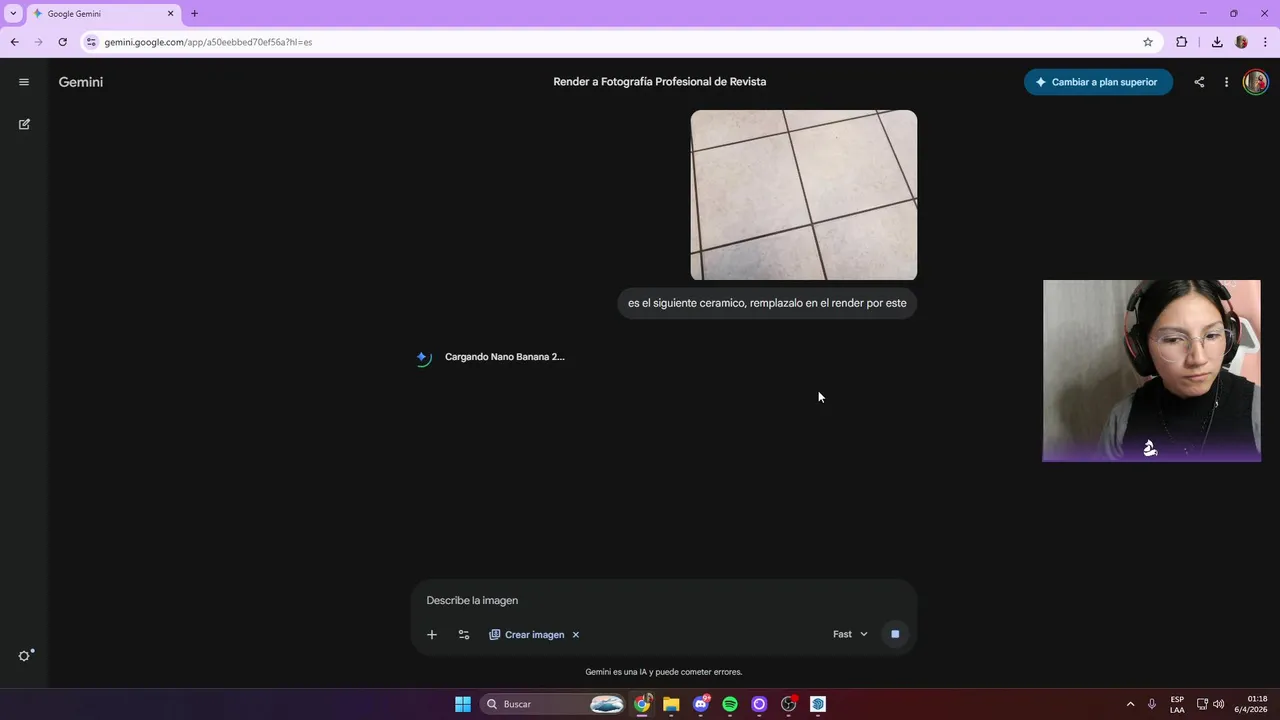Open the OBS Studio taskbar icon
This screenshot has width=1280, height=720.
tap(789, 704)
